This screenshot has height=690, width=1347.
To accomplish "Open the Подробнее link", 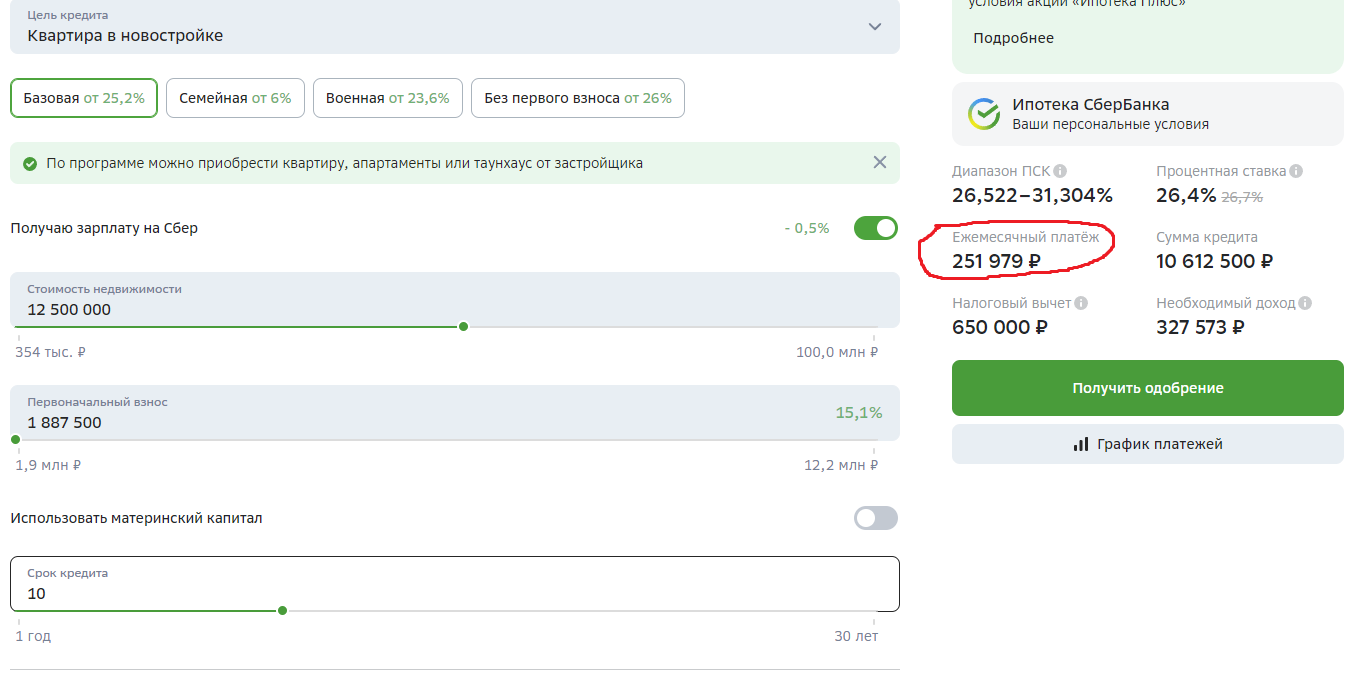I will coord(1013,38).
